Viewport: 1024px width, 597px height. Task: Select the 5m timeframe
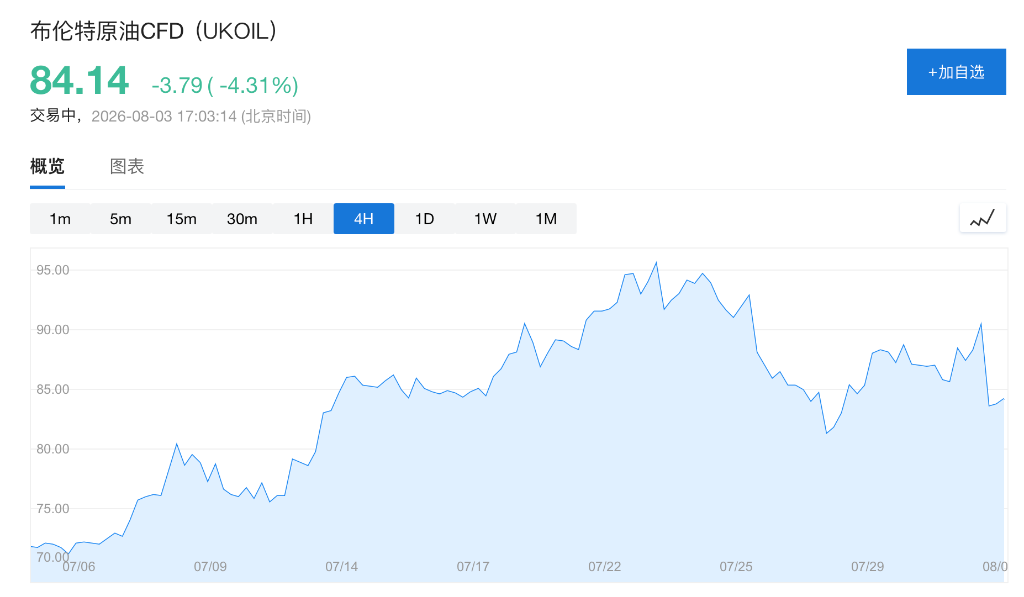click(121, 219)
